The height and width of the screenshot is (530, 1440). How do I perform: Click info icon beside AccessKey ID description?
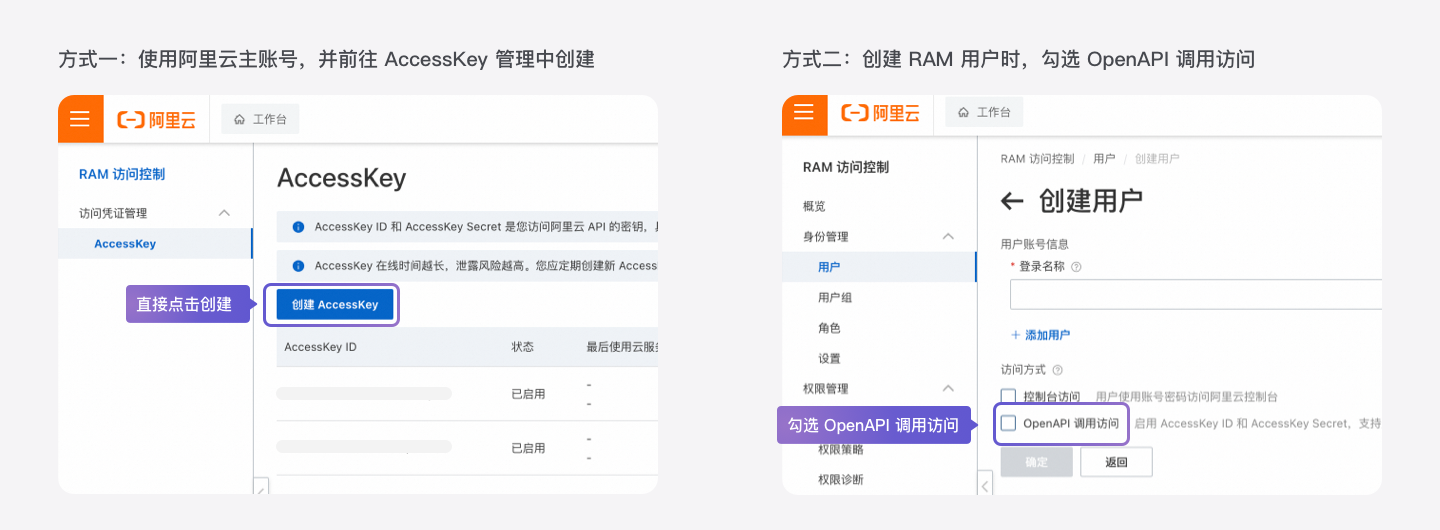tap(298, 228)
